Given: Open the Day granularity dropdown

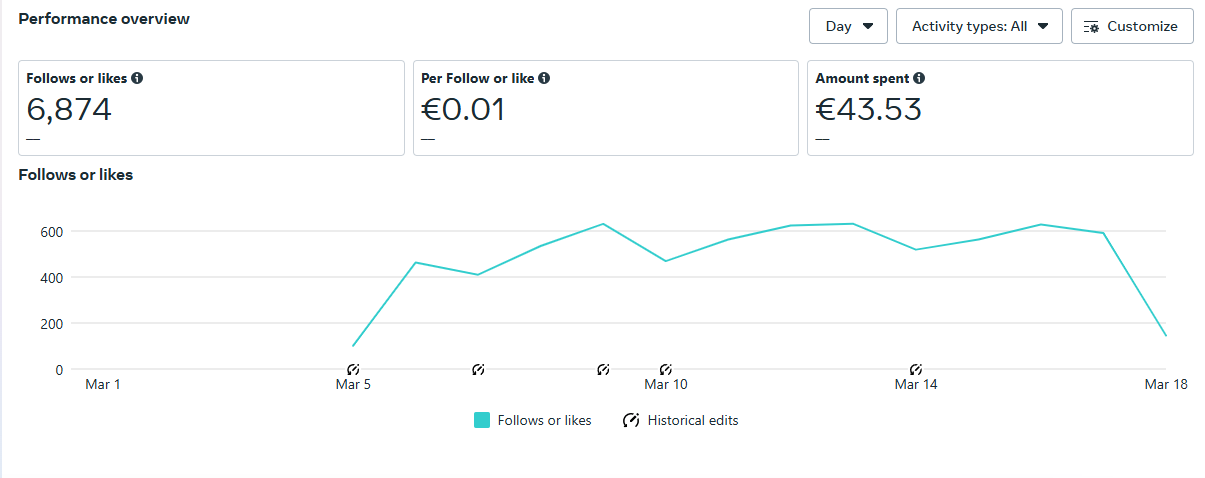Looking at the screenshot, I should click(848, 27).
